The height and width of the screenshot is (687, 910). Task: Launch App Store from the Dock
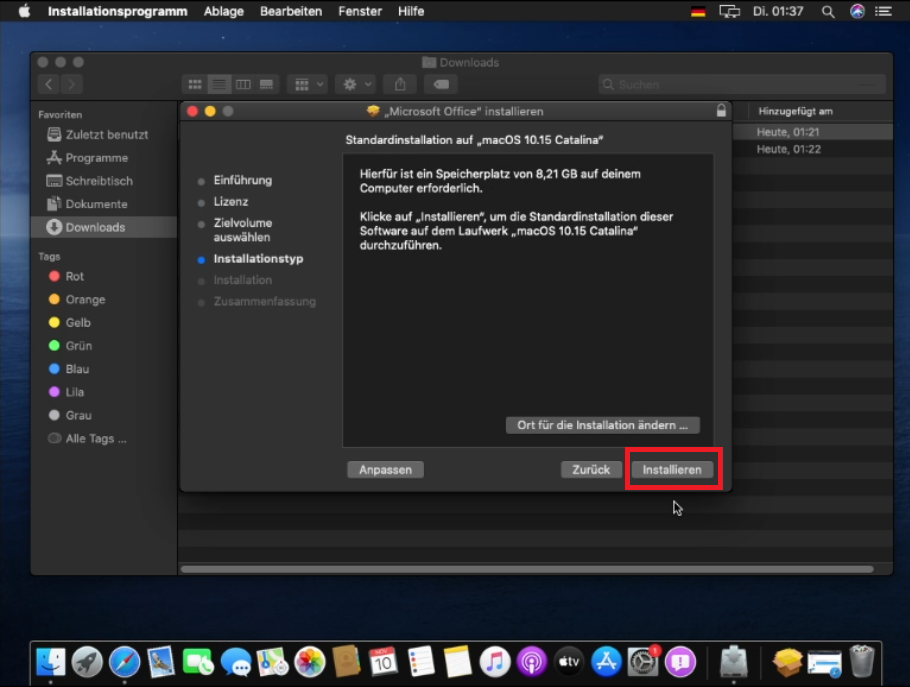point(606,661)
